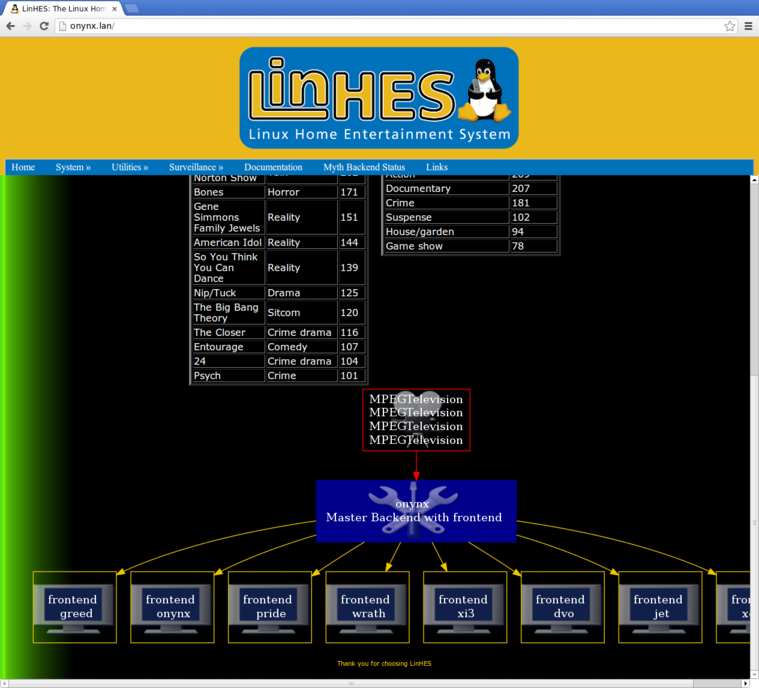Expand the Utilities » menu
This screenshot has width=759, height=688.
130,167
